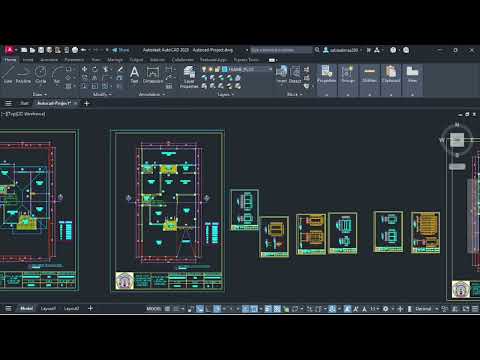Screen dimensions: 480x360
Task: Open the quick access toolbar customize arrow
Action: 107,50
